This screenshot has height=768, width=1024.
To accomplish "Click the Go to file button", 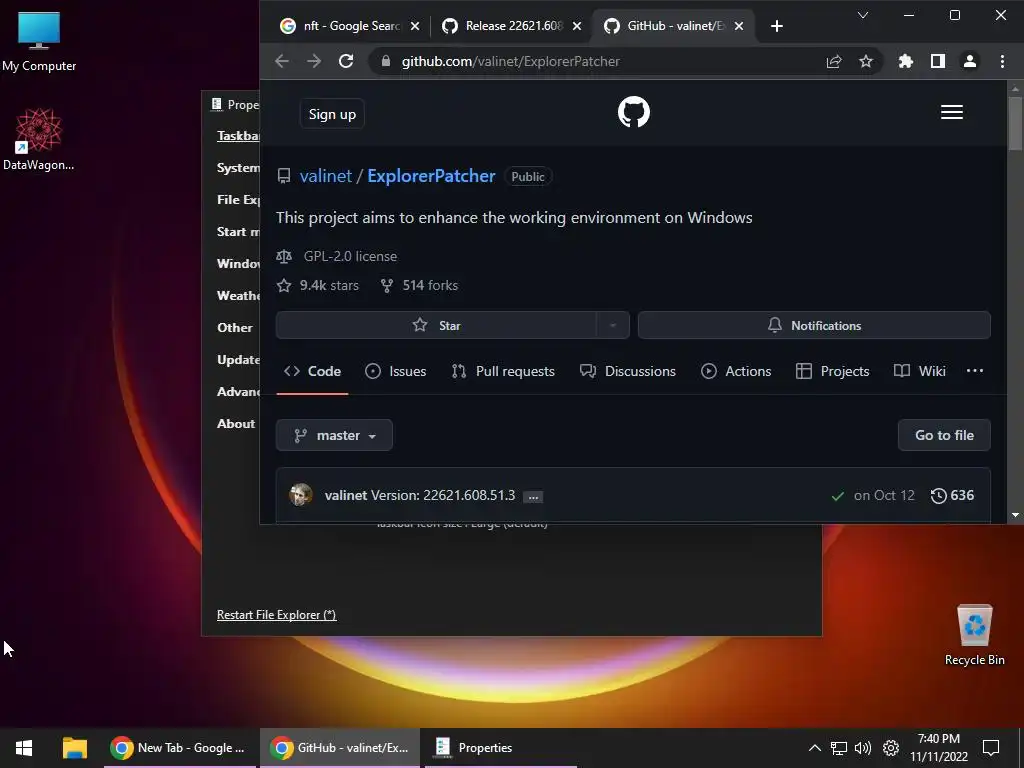I will pos(944,435).
